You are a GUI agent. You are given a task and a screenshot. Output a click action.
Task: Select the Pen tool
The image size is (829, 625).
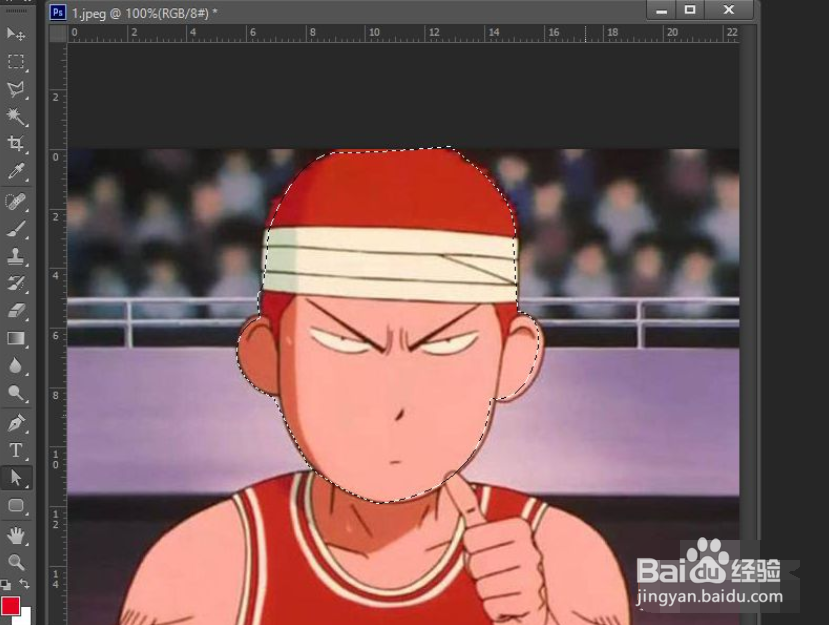pos(16,423)
